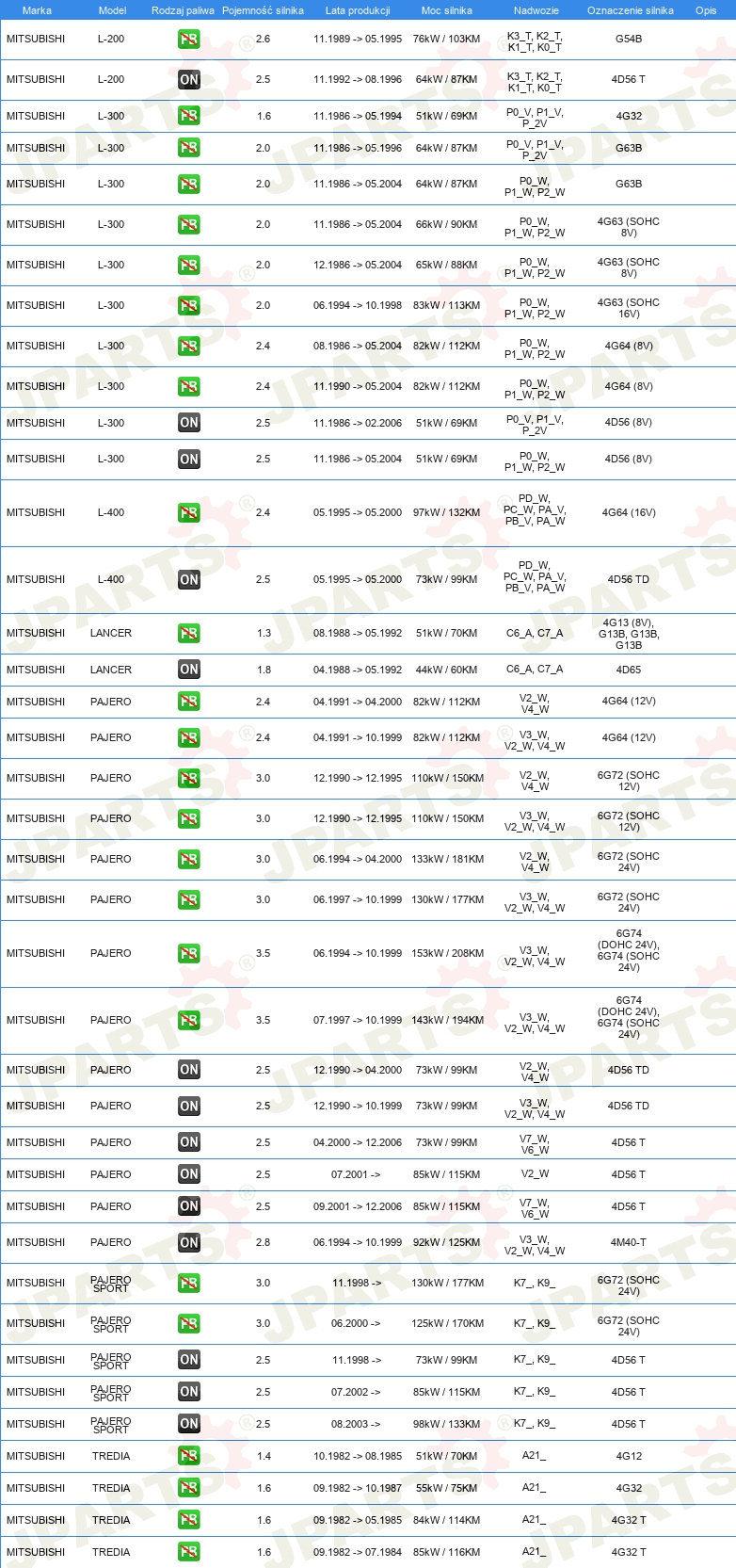Click the production years '11.1989 -> 05.1995'
Image resolution: width=736 pixels, height=1568 pixels.
[x=358, y=40]
